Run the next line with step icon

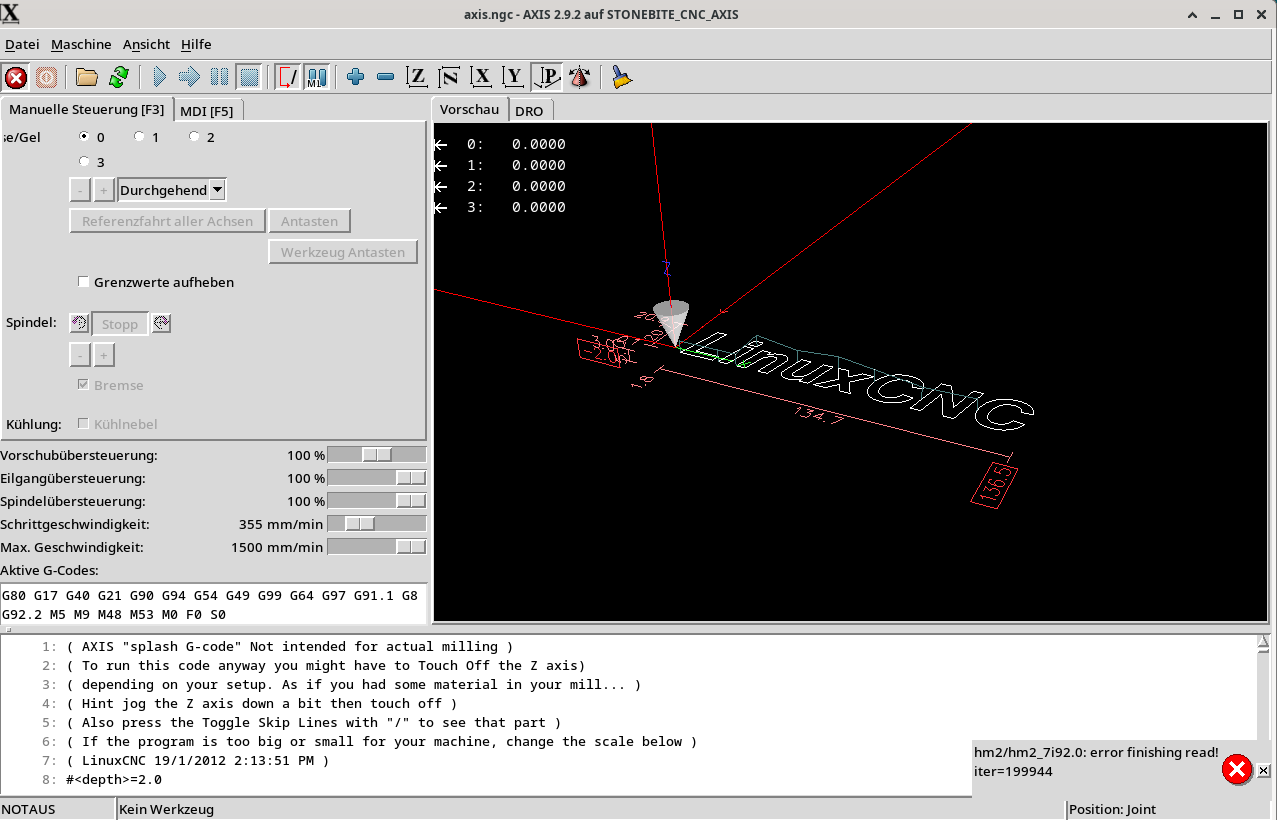[x=189, y=77]
